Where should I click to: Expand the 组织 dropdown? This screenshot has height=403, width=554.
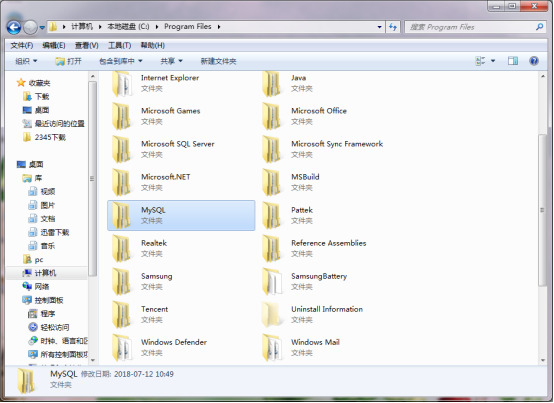(26, 61)
